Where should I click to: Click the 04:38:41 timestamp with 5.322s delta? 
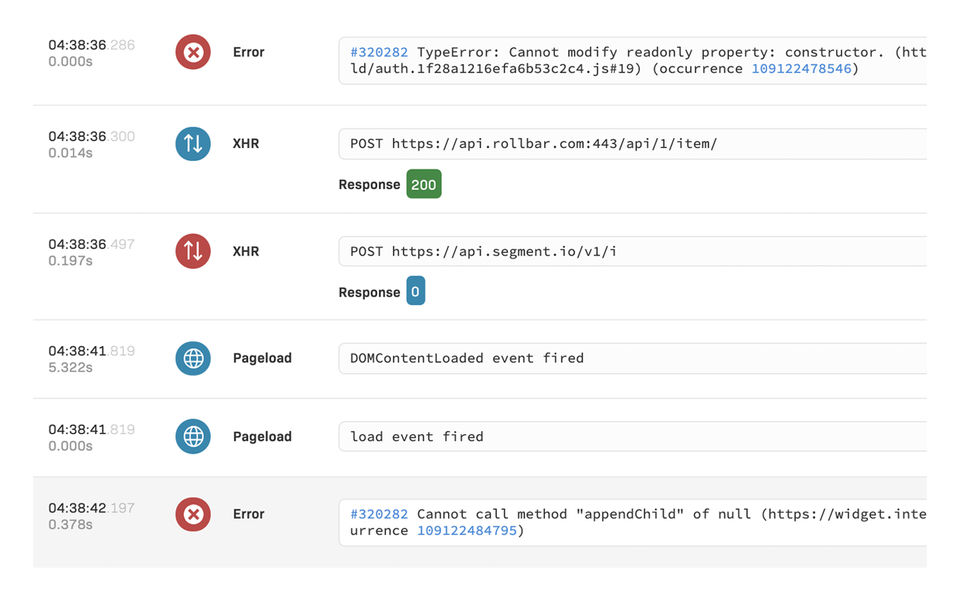77,351
